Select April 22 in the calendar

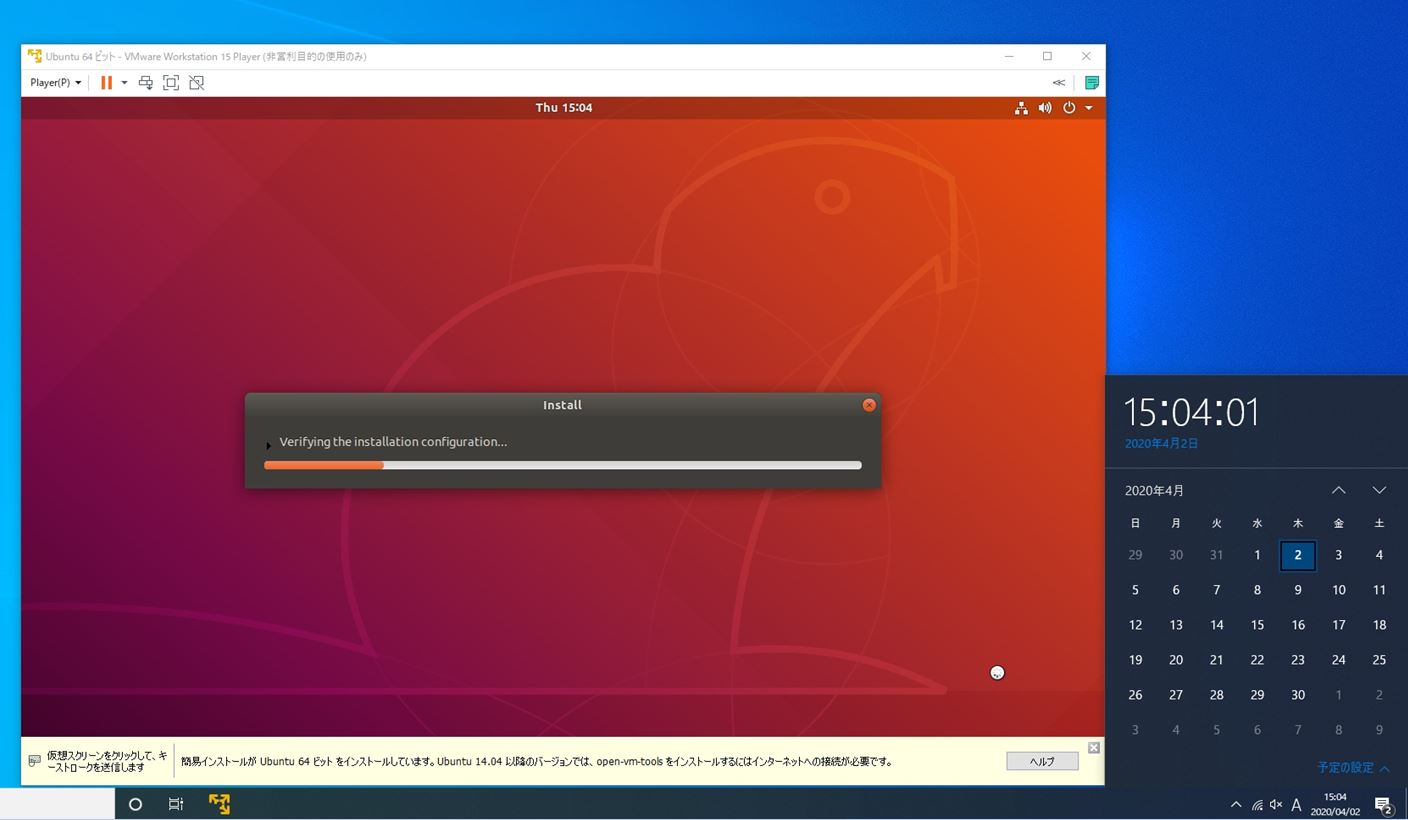click(x=1257, y=660)
